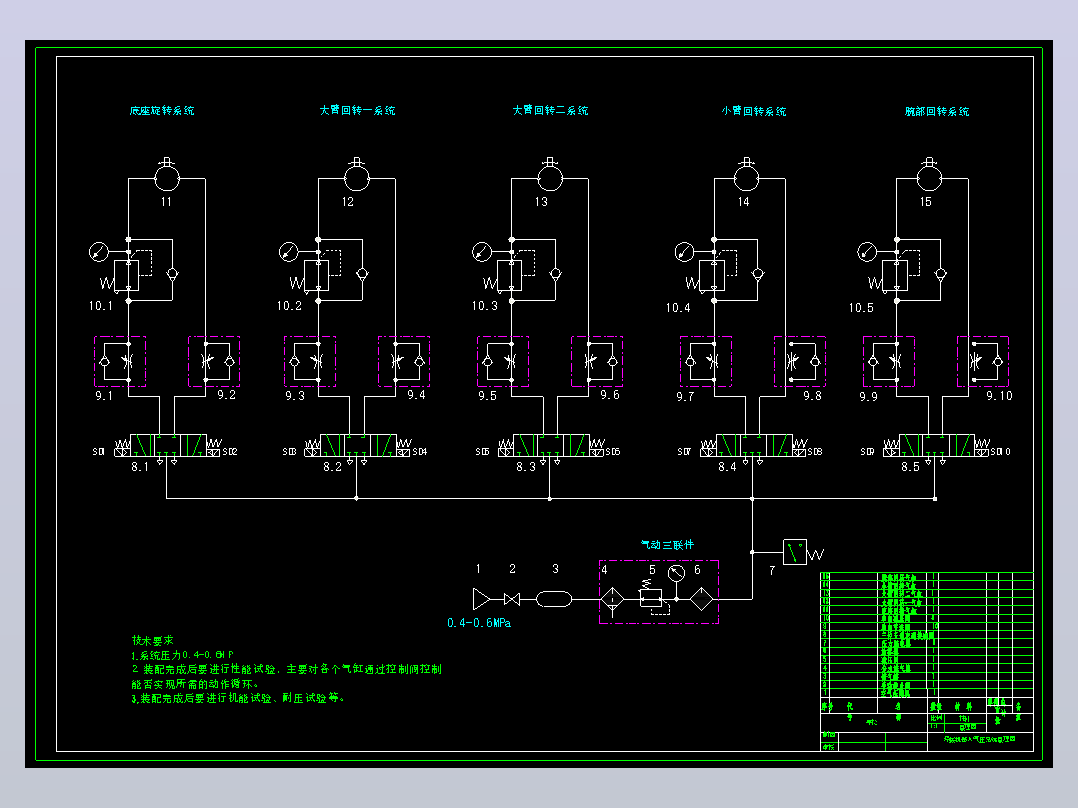Image resolution: width=1078 pixels, height=808 pixels.
Task: Click the solenoid label SD2
Action: tap(230, 452)
